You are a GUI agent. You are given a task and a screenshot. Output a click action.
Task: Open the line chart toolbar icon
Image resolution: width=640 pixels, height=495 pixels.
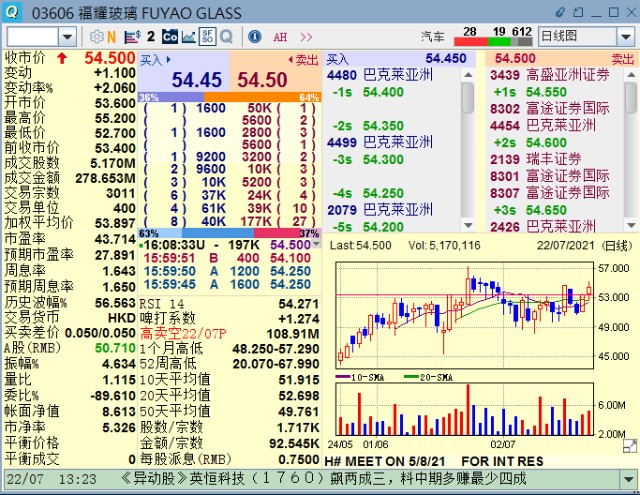pyautogui.click(x=189, y=37)
